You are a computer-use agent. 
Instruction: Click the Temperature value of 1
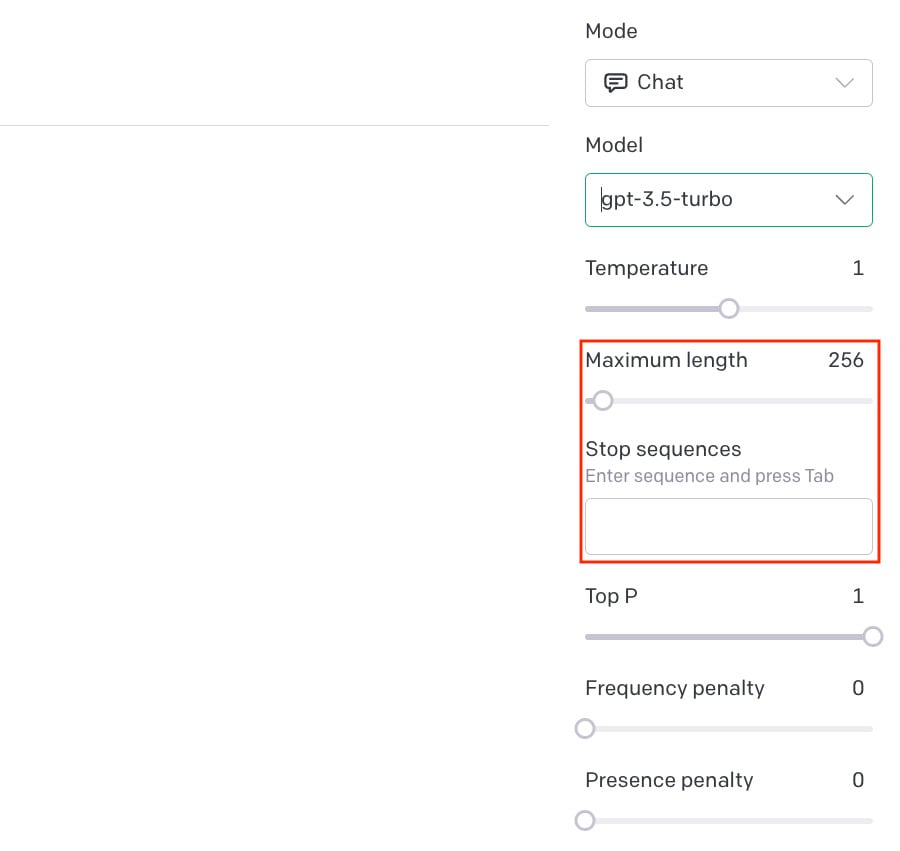(858, 268)
